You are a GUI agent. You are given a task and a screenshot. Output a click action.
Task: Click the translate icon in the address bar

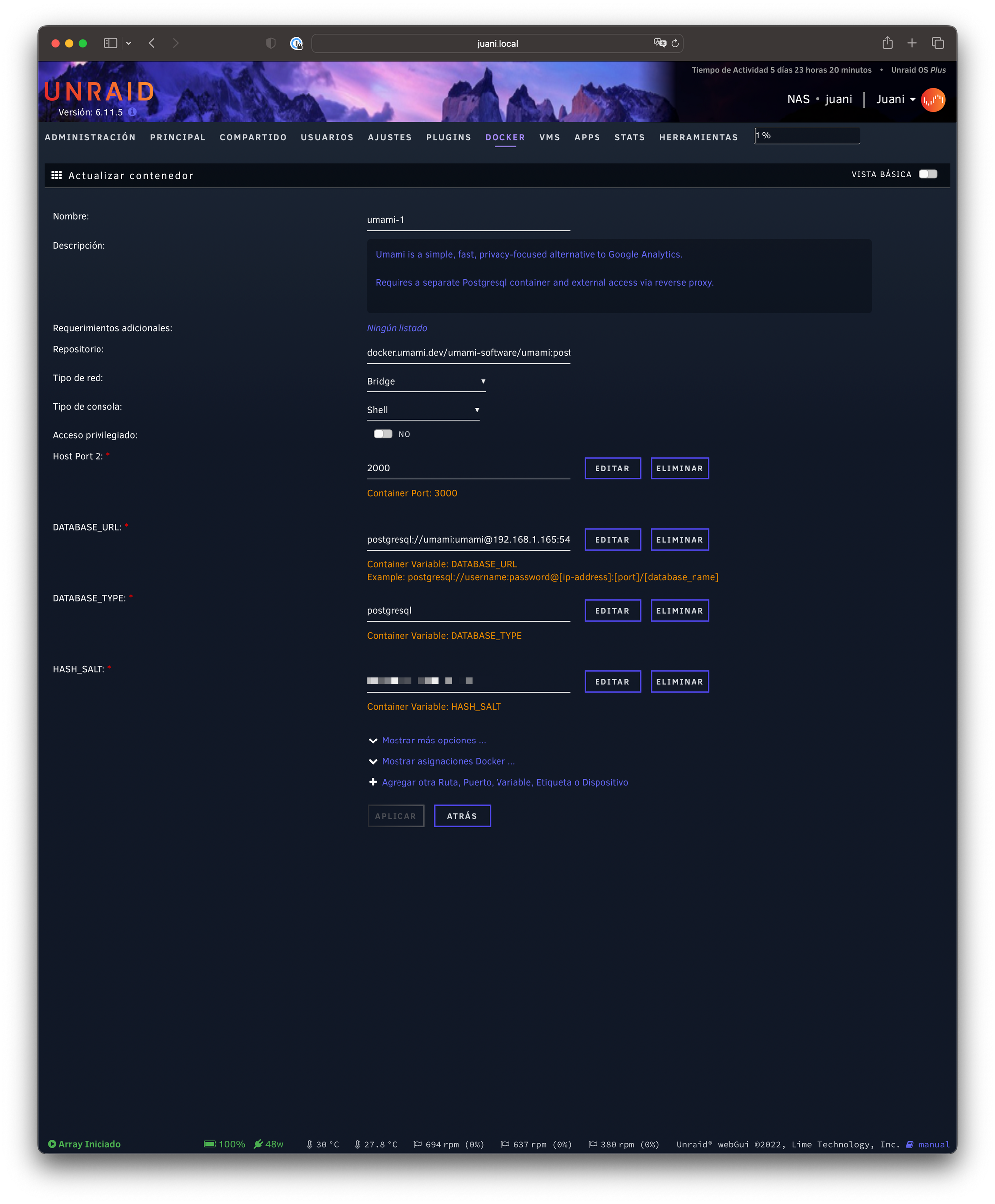[x=660, y=43]
